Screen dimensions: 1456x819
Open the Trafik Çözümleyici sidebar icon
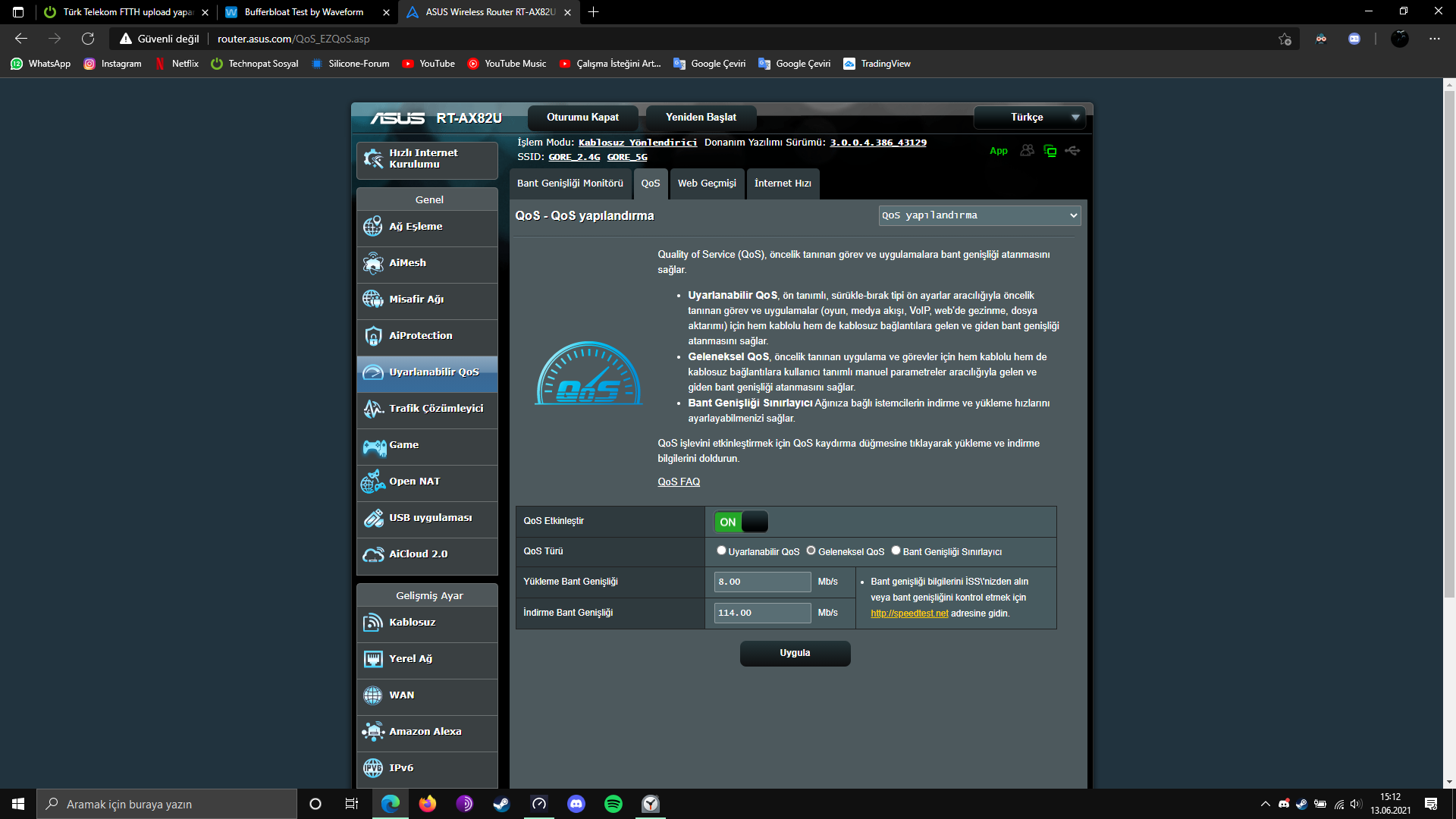point(372,409)
